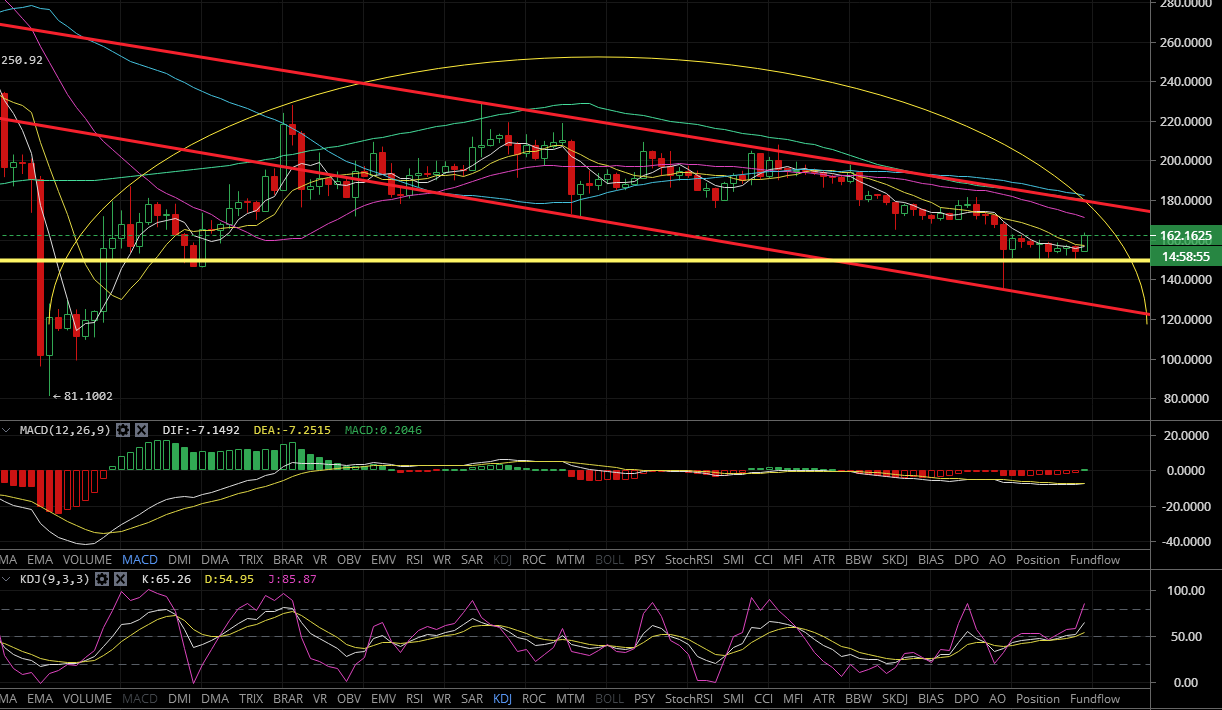Select StochRSI in the MACD panel's indicator row
The height and width of the screenshot is (710, 1222).
(x=688, y=560)
